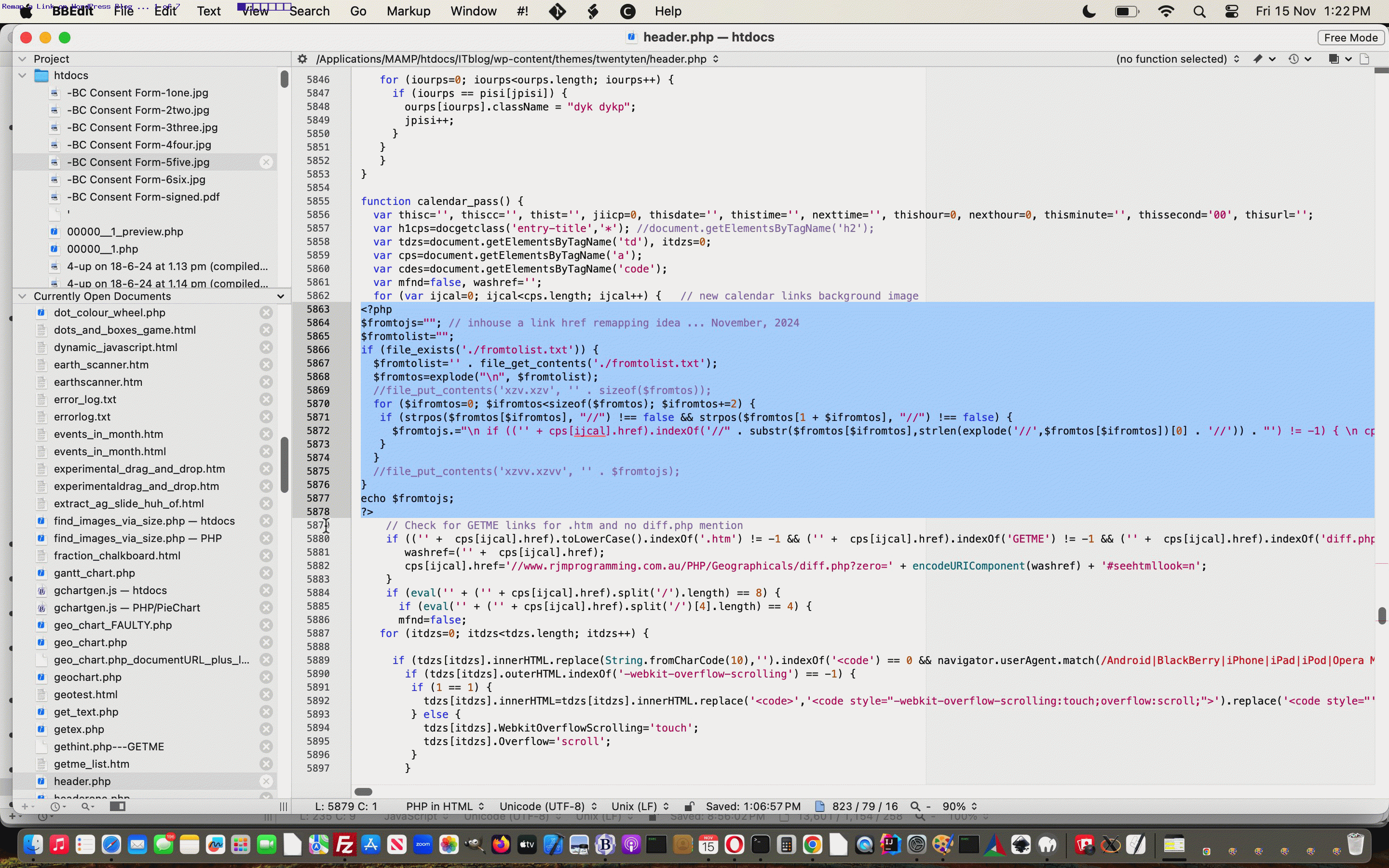Open the File menu
1389x868 pixels.
[123, 12]
